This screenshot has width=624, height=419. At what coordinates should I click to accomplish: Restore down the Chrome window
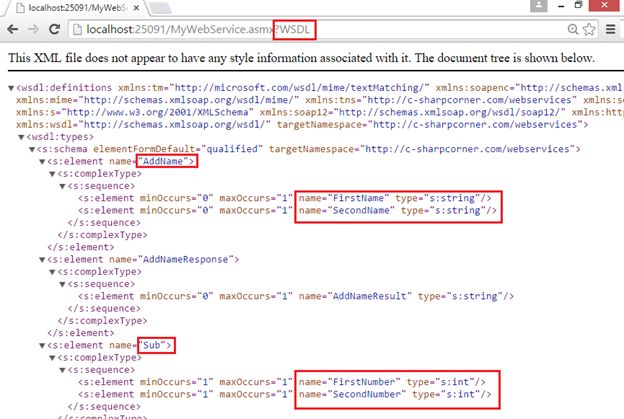point(578,5)
